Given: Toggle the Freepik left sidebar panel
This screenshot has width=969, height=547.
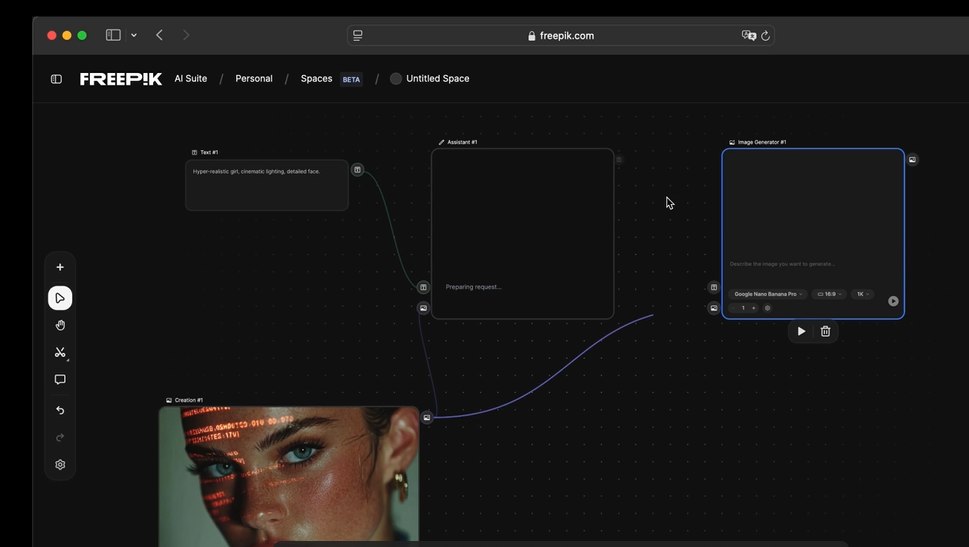Looking at the screenshot, I should click(56, 79).
